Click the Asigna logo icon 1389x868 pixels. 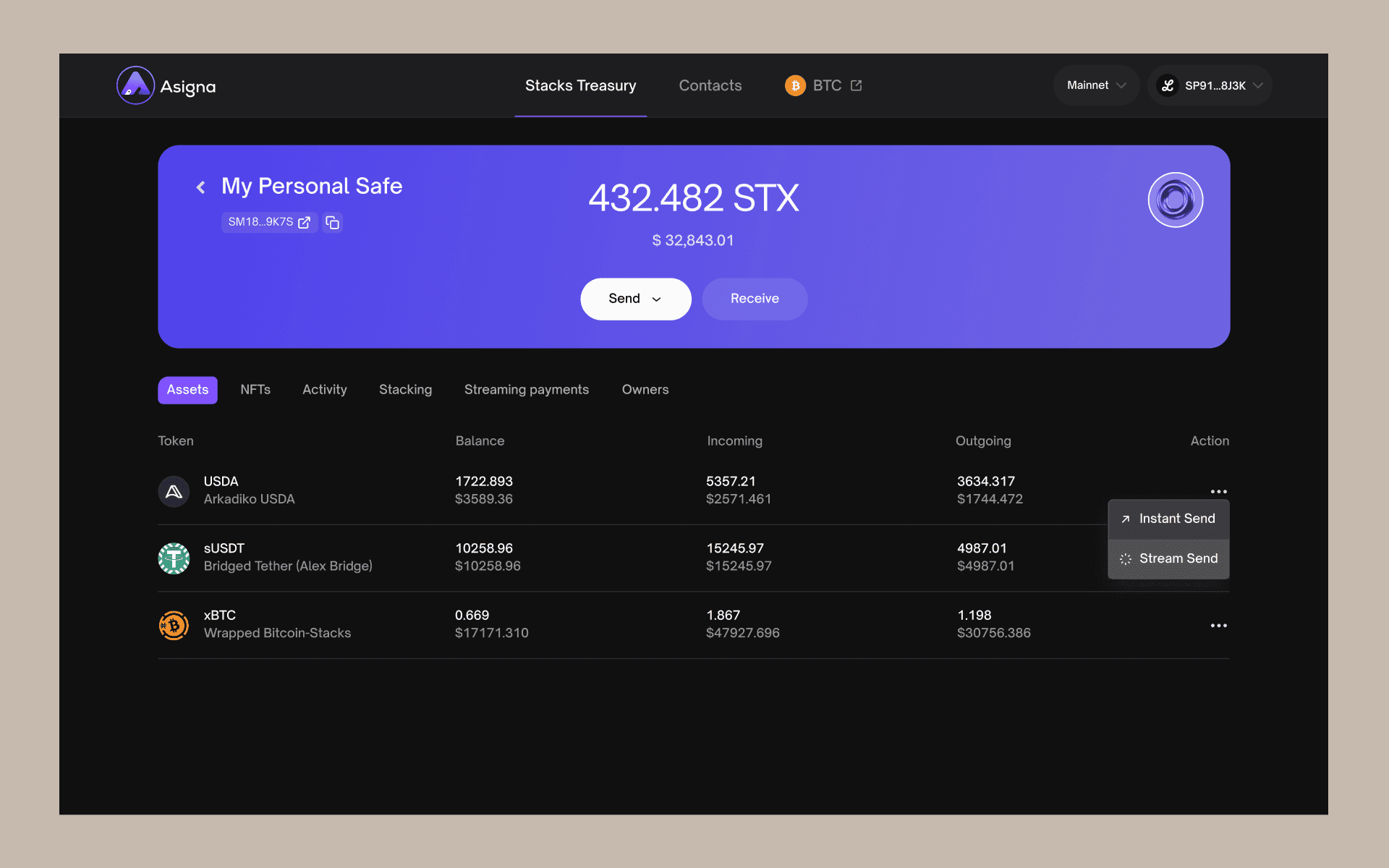click(135, 85)
